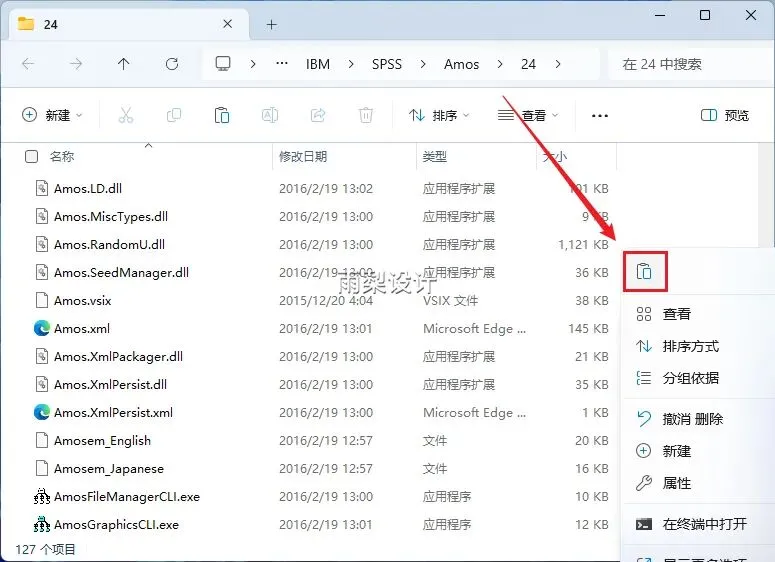Screen dimensions: 775x562
Task: Click the This PC monitor icon in the address bar
Action: (223, 64)
